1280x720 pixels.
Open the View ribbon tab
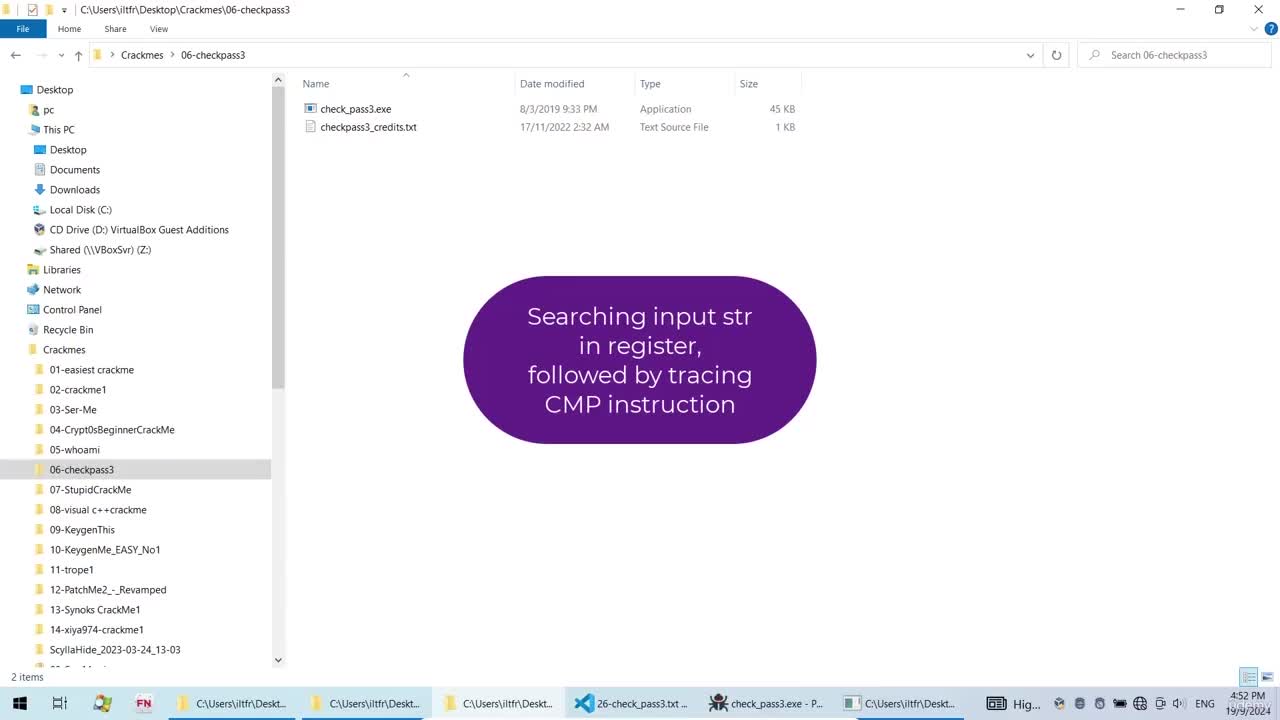tap(159, 29)
